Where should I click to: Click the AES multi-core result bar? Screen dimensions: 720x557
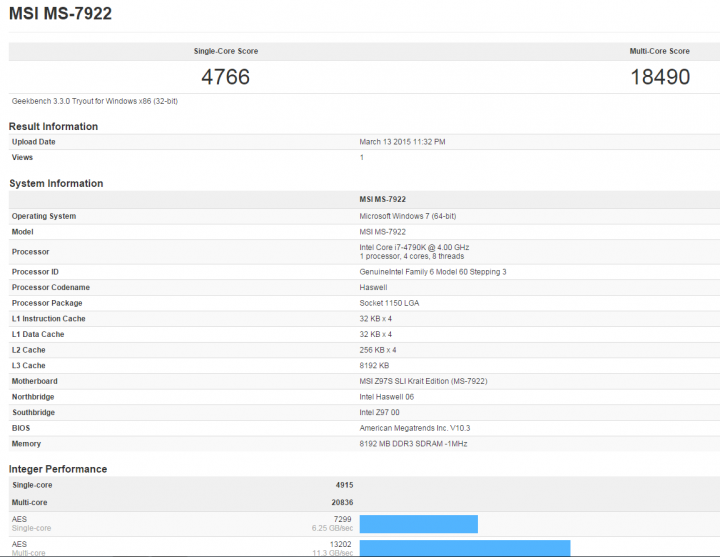(465, 548)
